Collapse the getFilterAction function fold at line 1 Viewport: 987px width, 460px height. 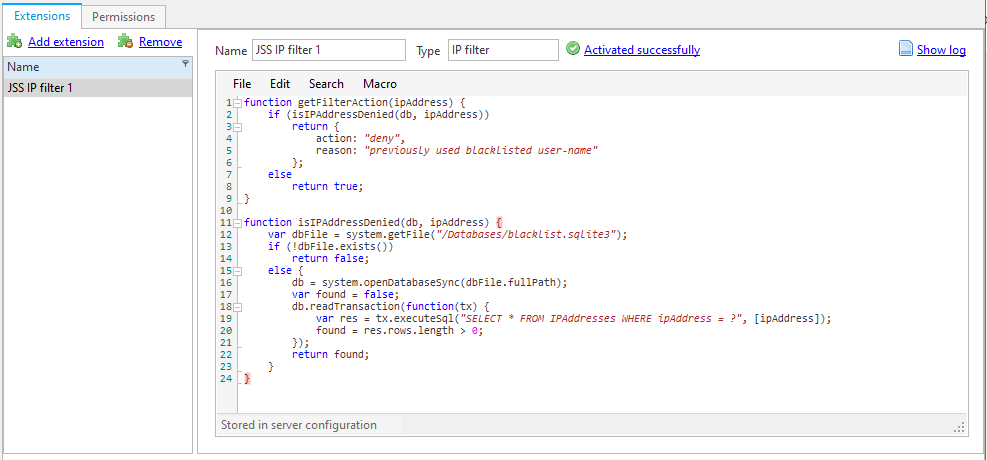pos(238,103)
